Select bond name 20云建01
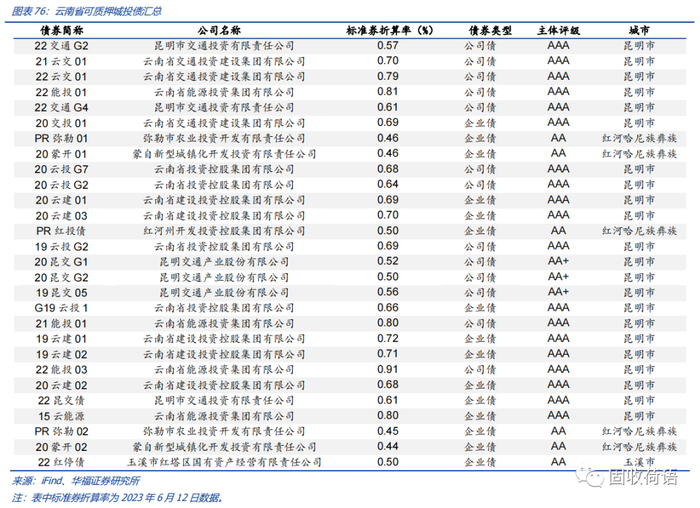This screenshot has height=508, width=700. pyautogui.click(x=62, y=200)
